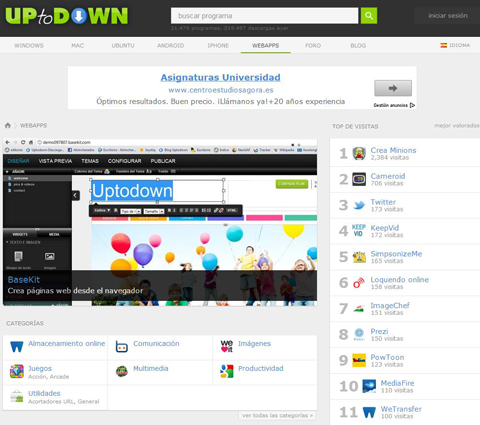
Task: Open the Blog tab
Action: [x=358, y=45]
